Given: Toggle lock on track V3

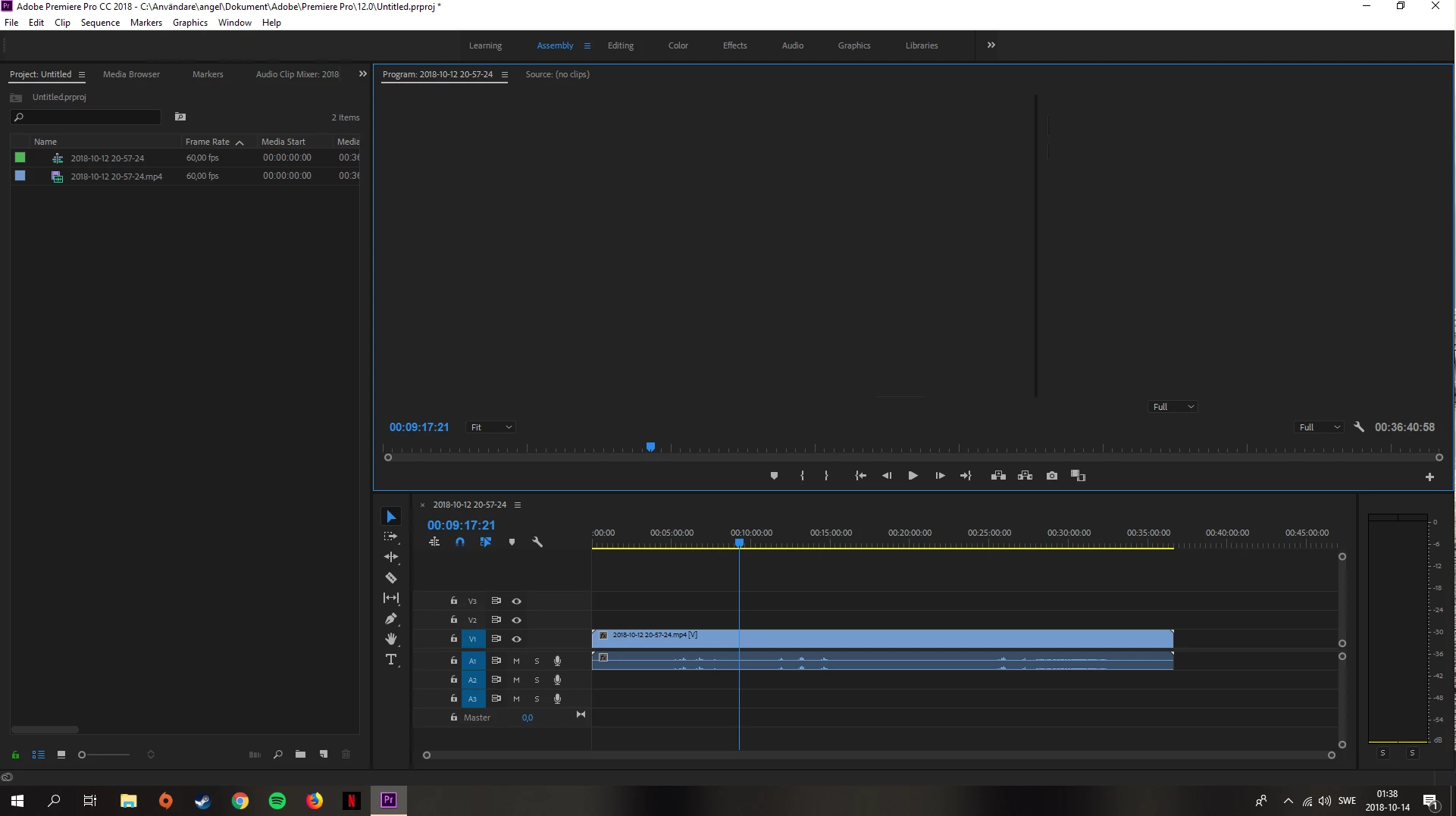Looking at the screenshot, I should click(x=453, y=601).
